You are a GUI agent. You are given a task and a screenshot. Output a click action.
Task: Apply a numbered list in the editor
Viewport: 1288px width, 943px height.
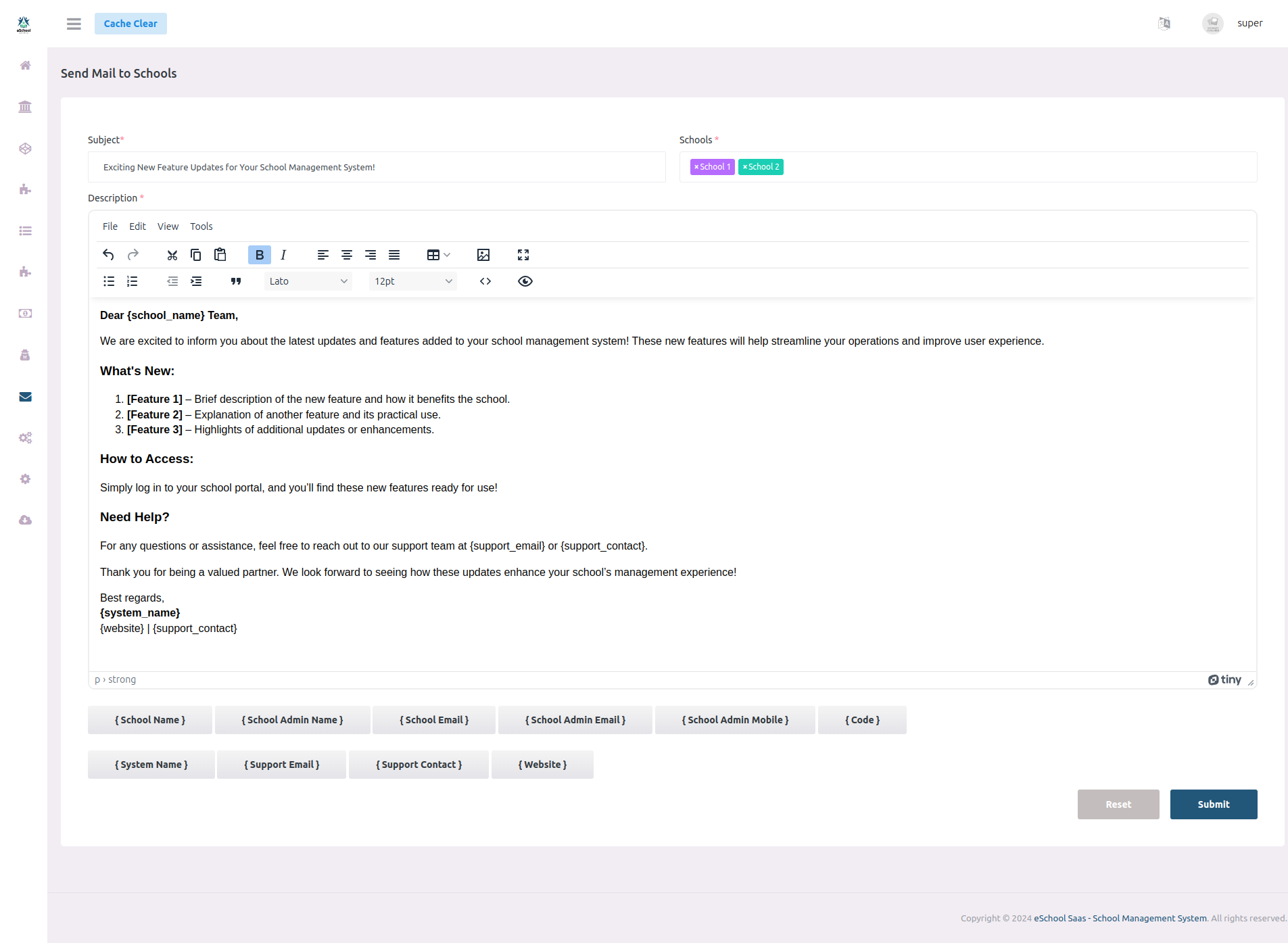(133, 281)
